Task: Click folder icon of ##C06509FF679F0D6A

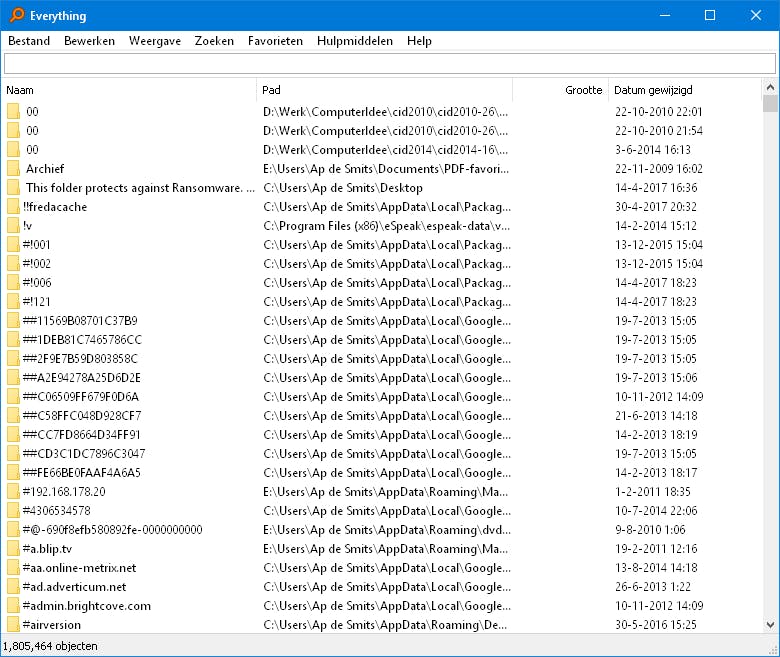Action: pyautogui.click(x=13, y=396)
